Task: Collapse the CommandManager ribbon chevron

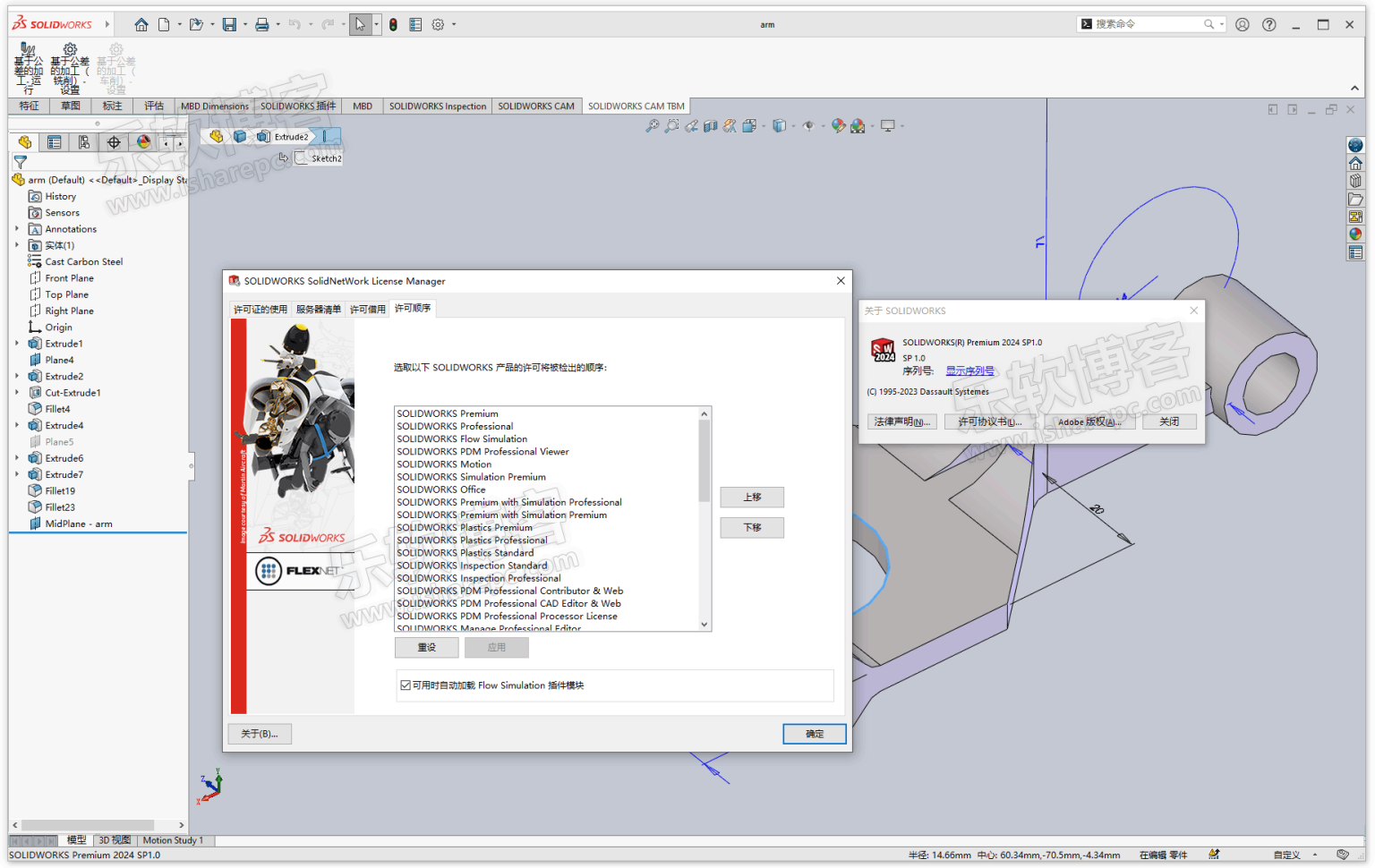Action: pyautogui.click(x=1354, y=88)
